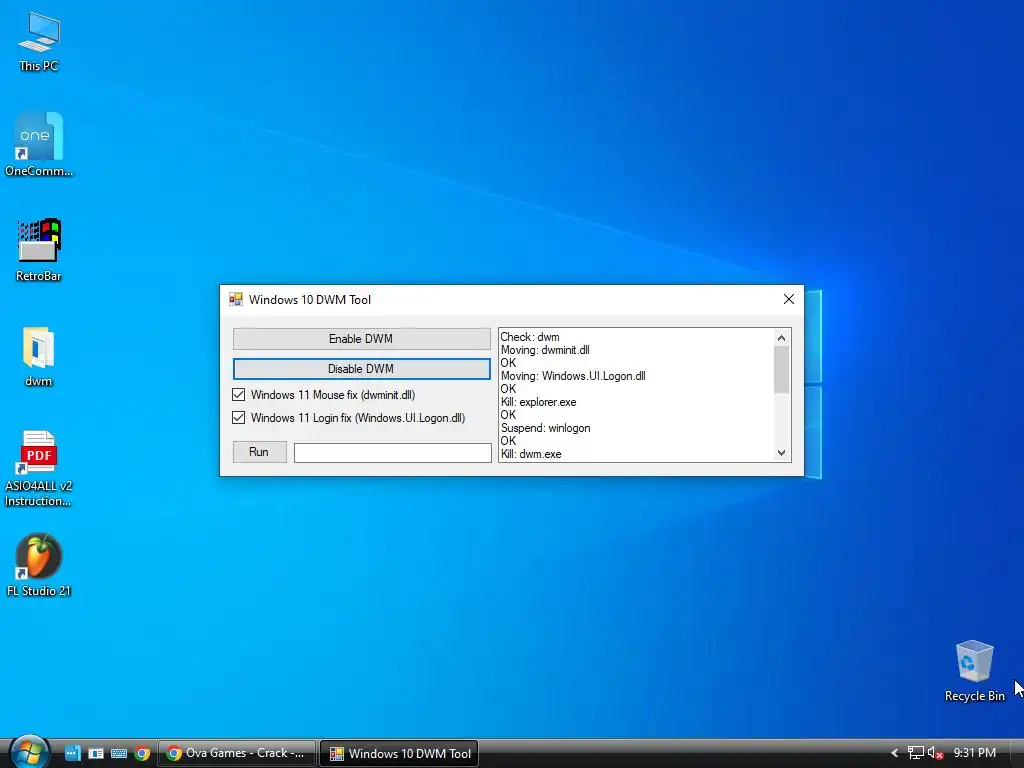Viewport: 1024px width, 768px height.
Task: Select the This PC desktop icon
Action: coord(39,40)
